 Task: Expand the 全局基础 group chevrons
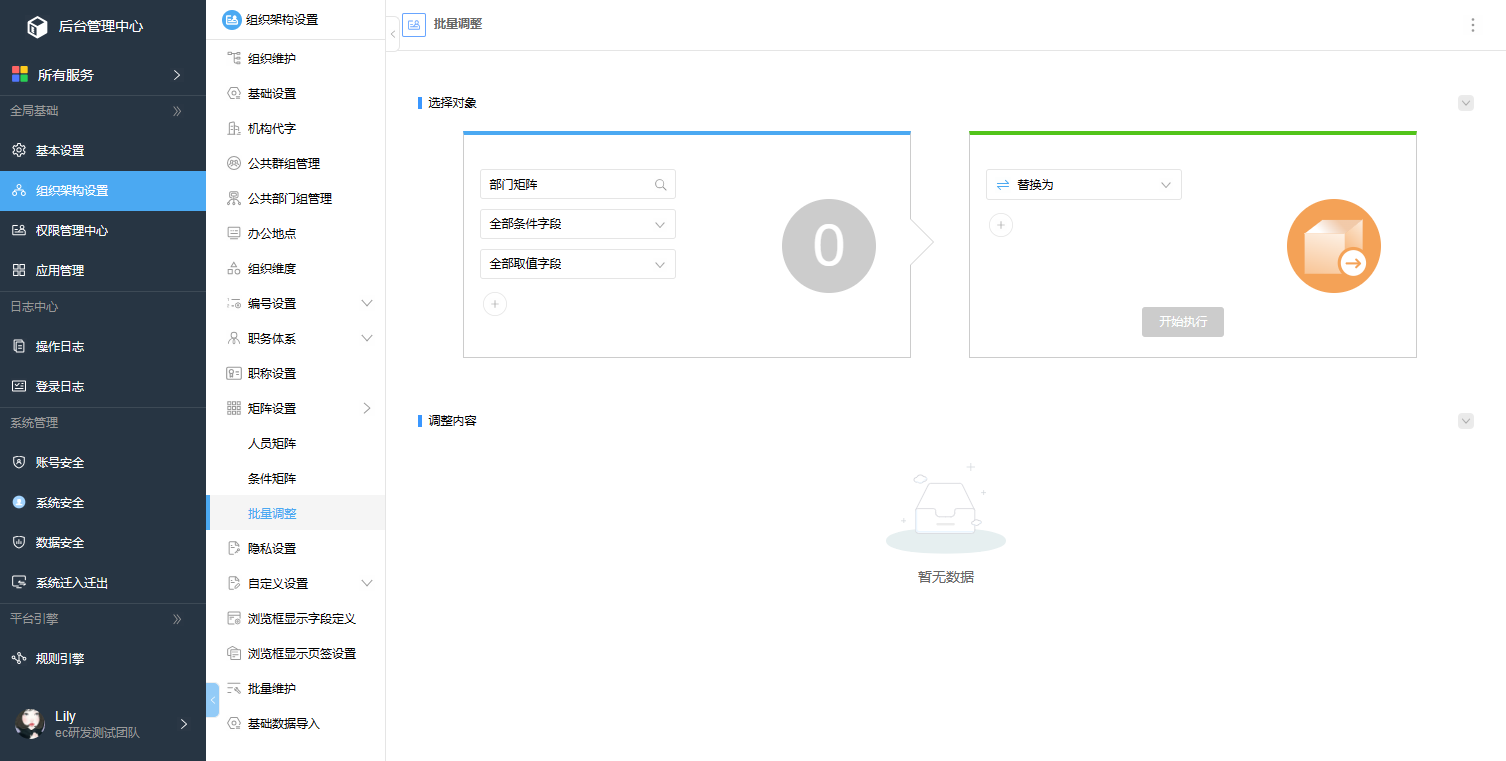tap(177, 111)
